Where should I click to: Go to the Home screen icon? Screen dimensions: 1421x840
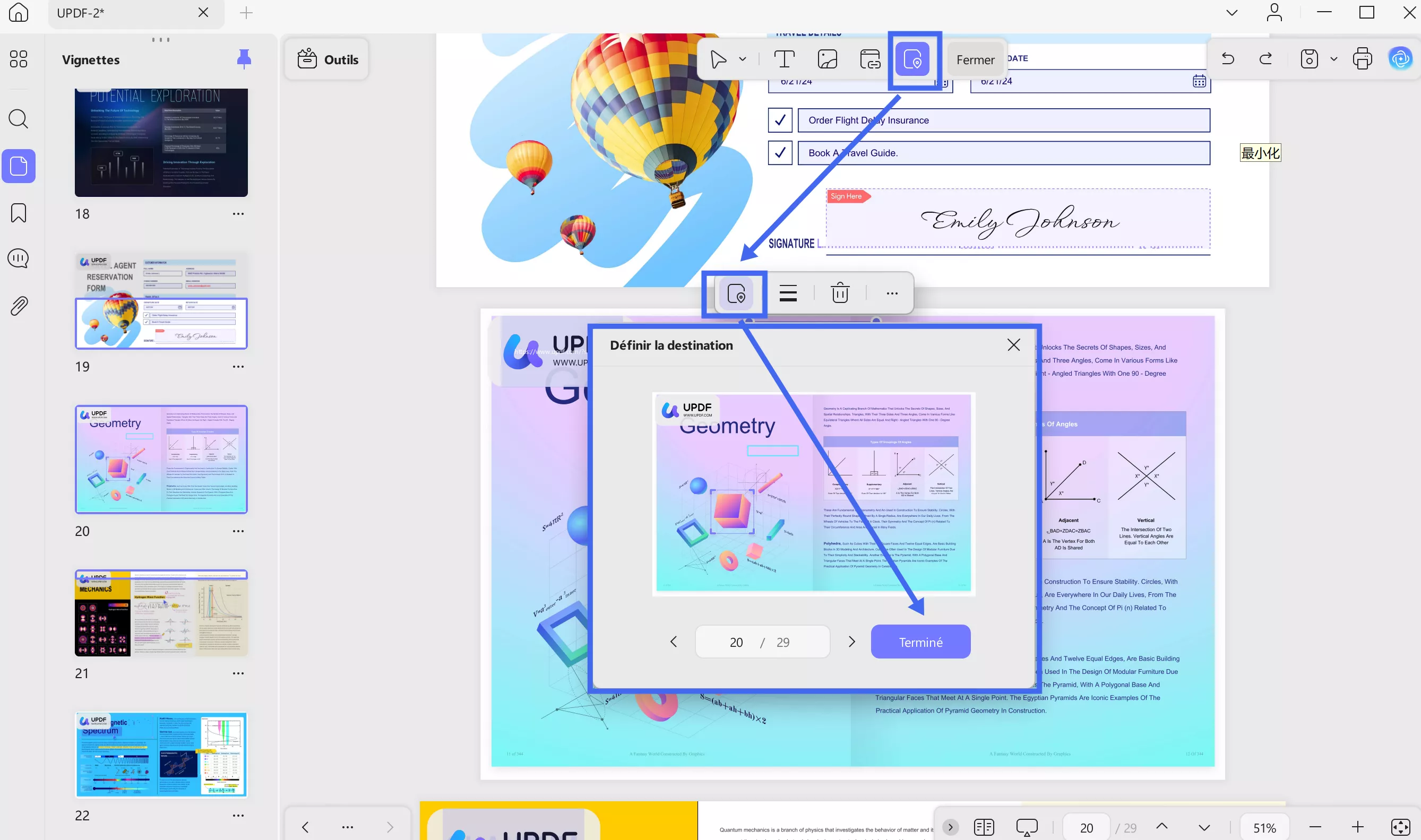(18, 12)
